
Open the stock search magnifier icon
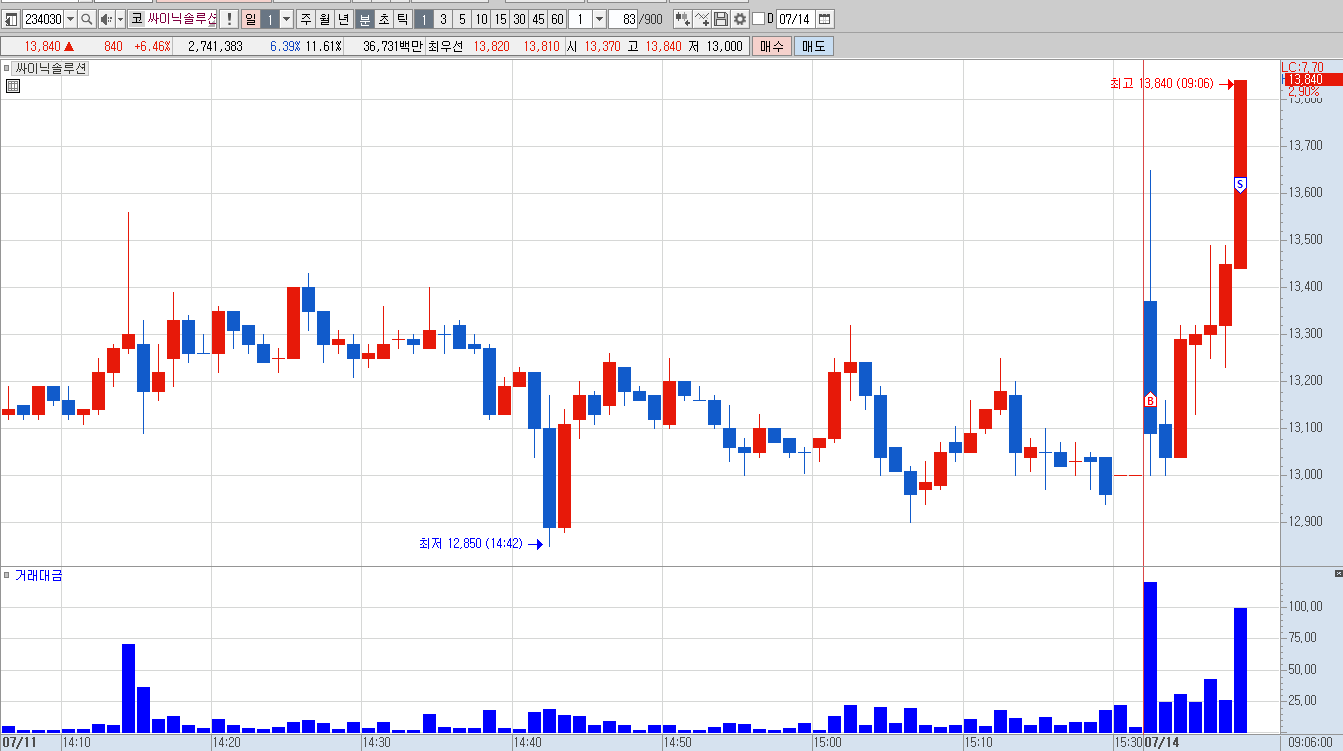[x=87, y=19]
